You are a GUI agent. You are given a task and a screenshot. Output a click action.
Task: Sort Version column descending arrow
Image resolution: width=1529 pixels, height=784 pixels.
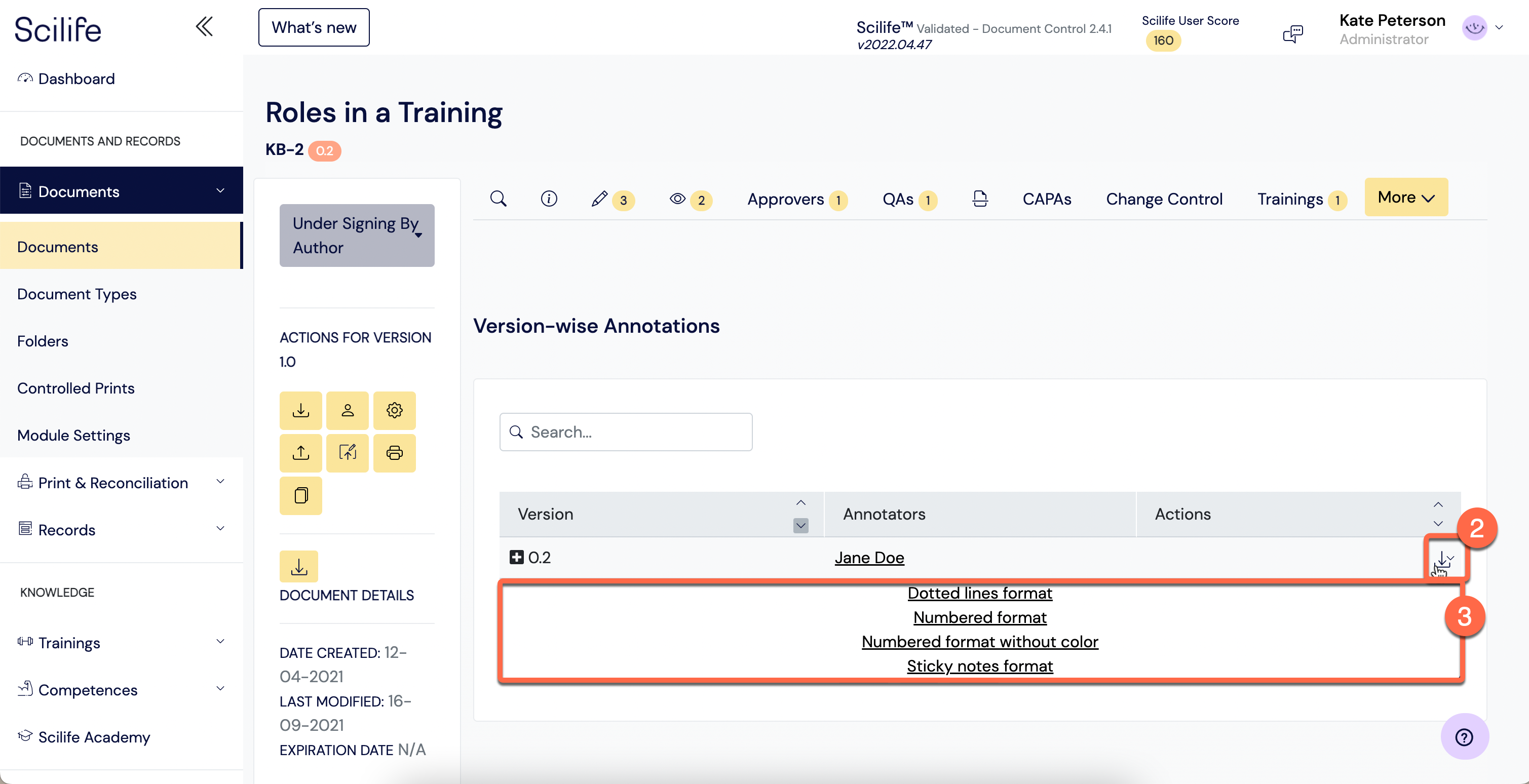point(800,525)
